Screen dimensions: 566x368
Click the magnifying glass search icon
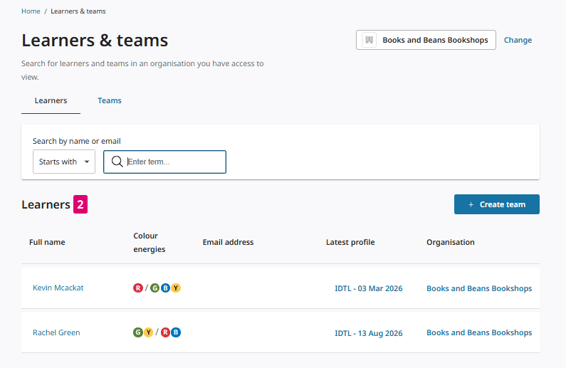(x=117, y=161)
